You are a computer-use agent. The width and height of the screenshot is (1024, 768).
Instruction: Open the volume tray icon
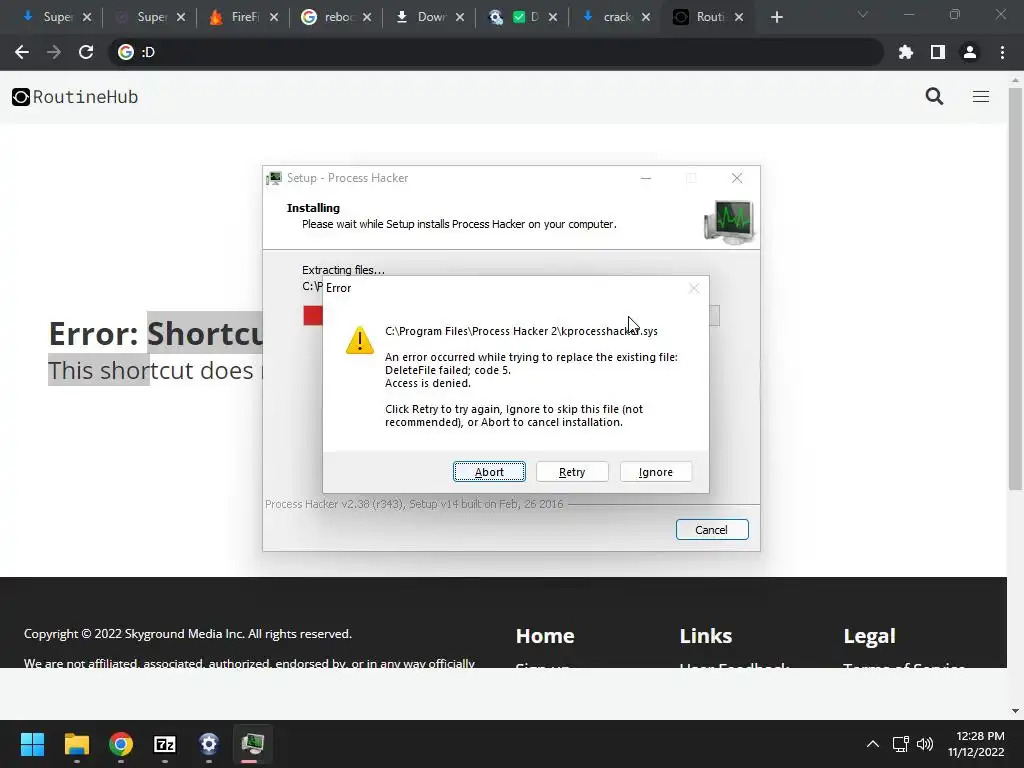[925, 744]
